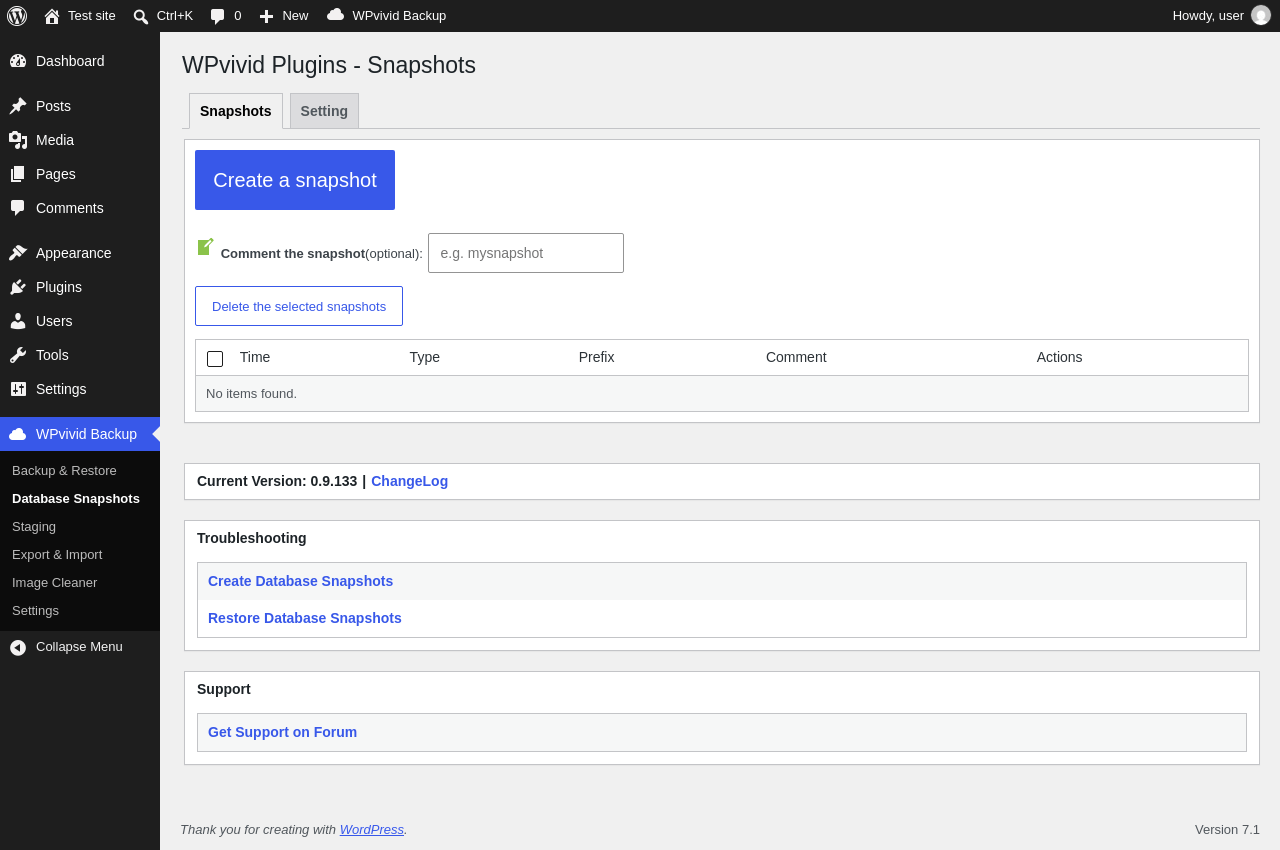Click the Collapse Menu arrow icon
The image size is (1280, 850).
pos(18,648)
